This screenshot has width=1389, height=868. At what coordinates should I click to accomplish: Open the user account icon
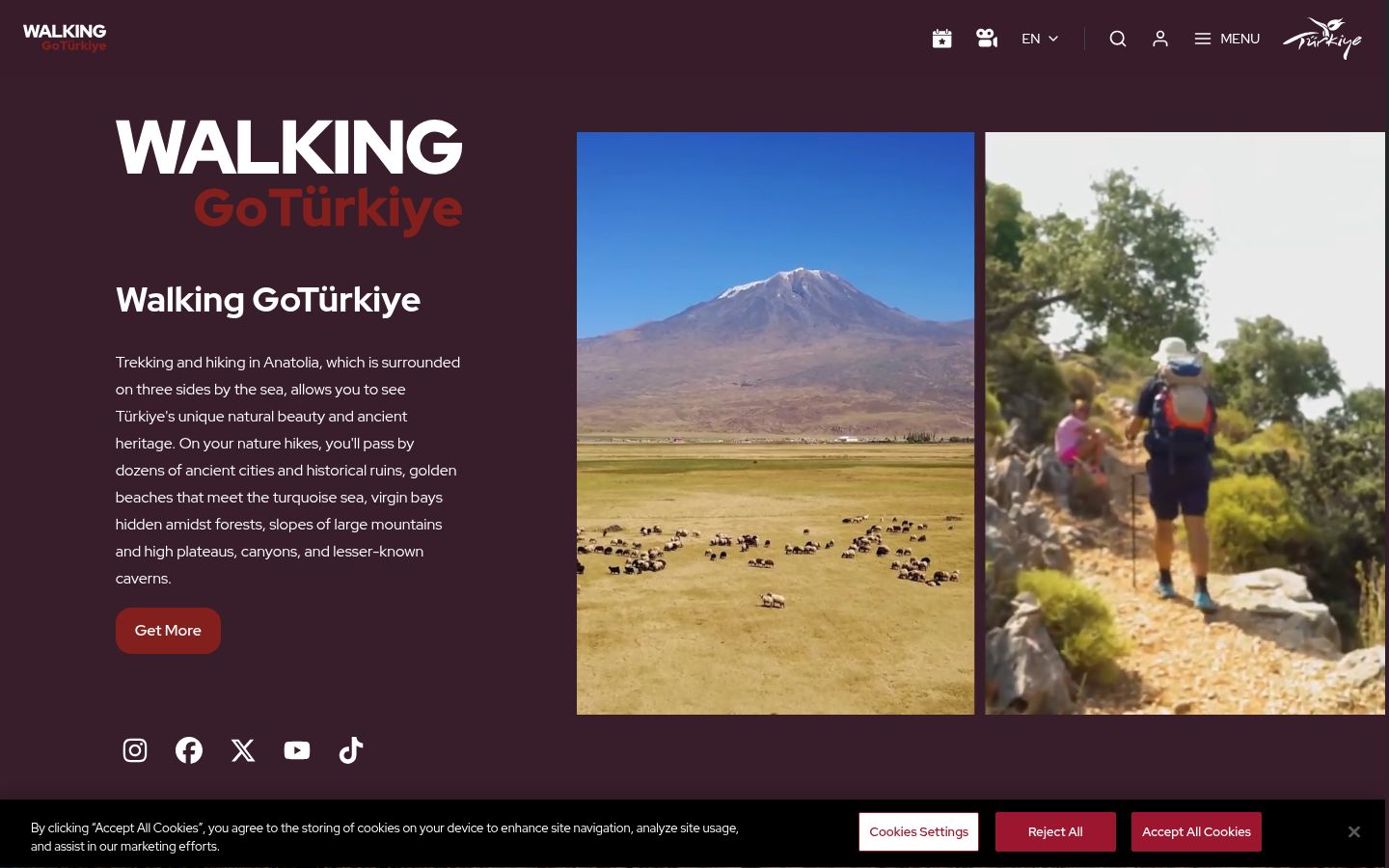[x=1160, y=39]
